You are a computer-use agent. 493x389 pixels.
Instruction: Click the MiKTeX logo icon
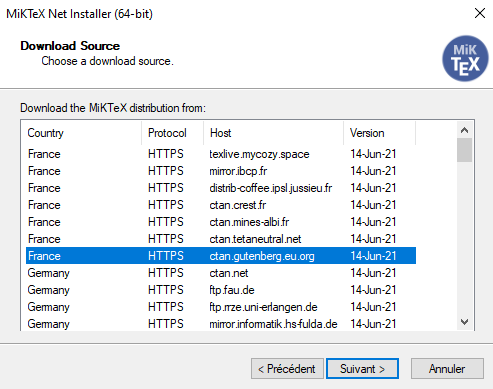click(x=465, y=59)
